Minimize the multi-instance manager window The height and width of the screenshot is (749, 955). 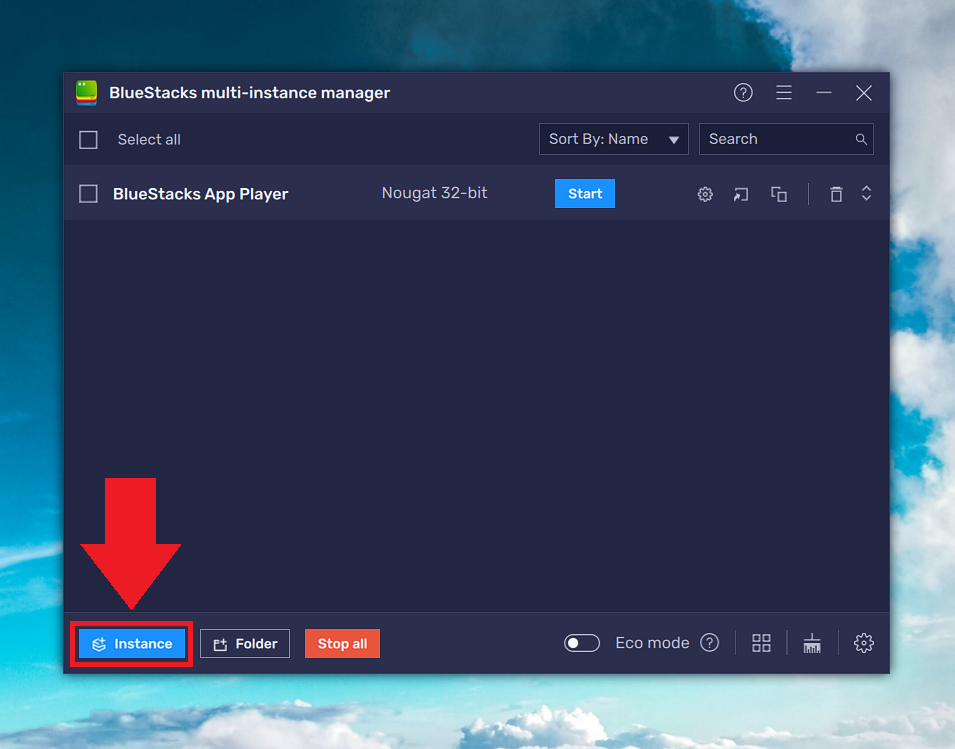coord(824,93)
